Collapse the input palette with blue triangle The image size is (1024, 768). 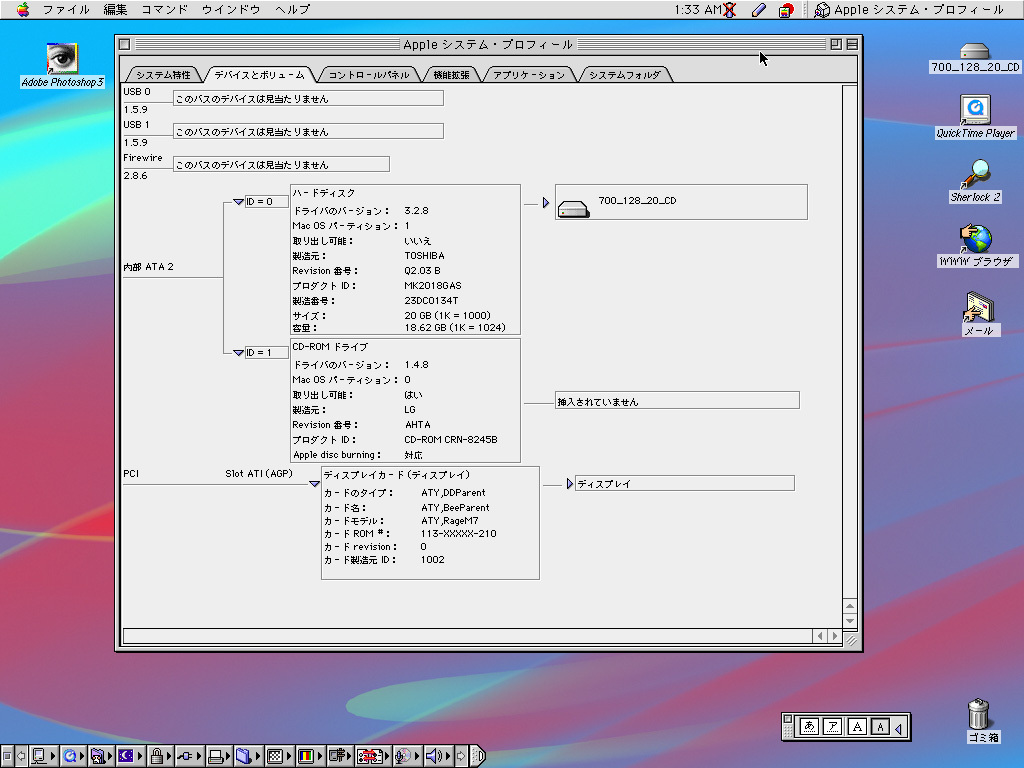[899, 727]
